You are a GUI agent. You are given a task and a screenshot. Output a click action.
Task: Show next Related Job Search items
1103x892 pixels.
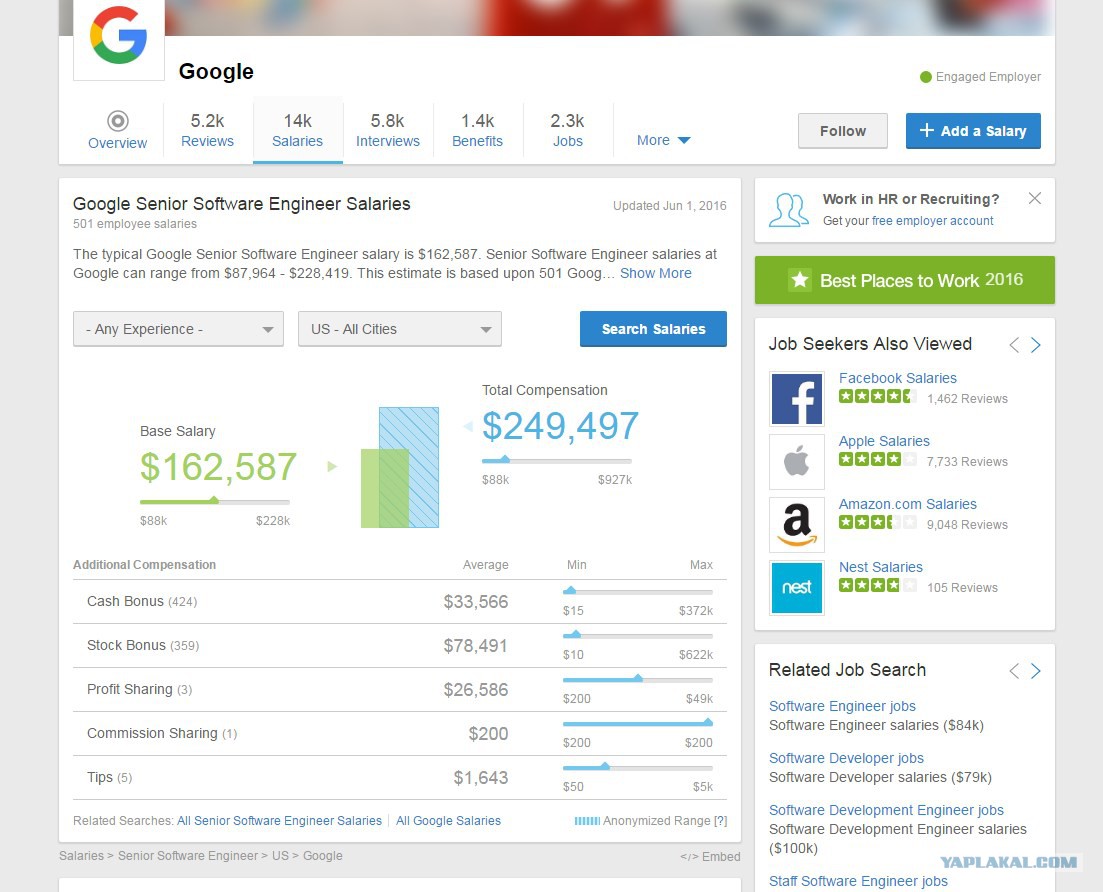coord(1035,670)
